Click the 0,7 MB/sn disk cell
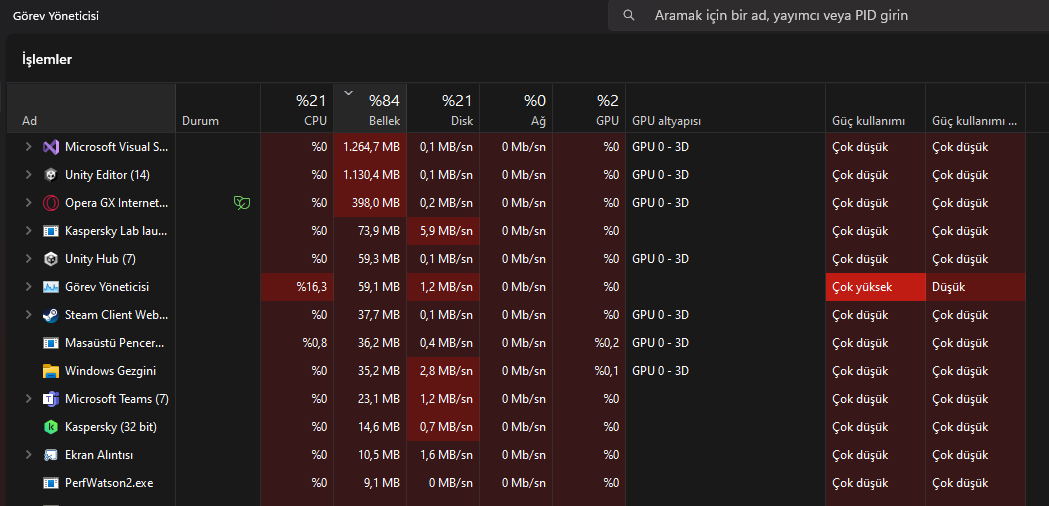 [443, 427]
